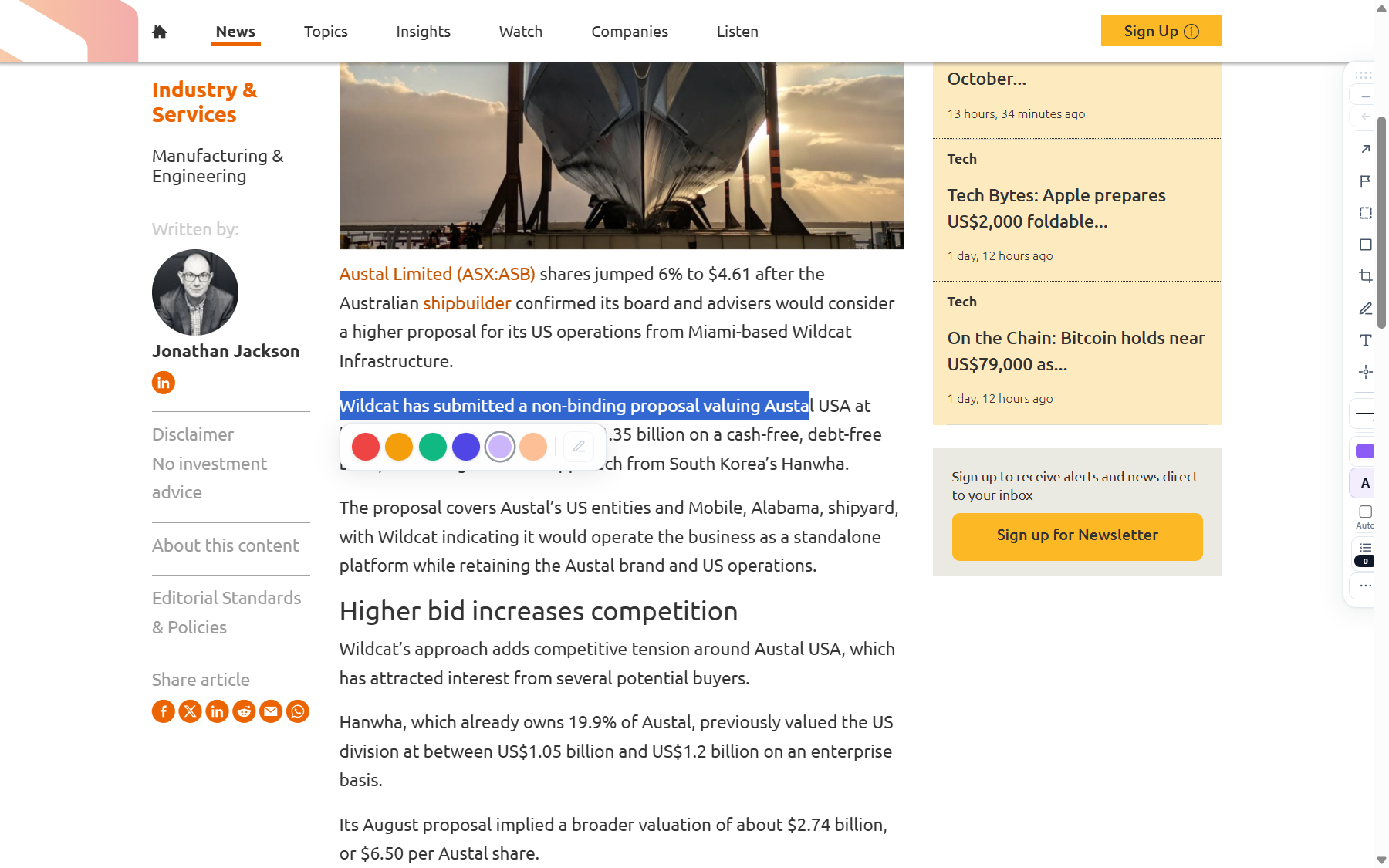Image resolution: width=1389 pixels, height=868 pixels.
Task: Go to the home page icon
Action: pos(160,32)
